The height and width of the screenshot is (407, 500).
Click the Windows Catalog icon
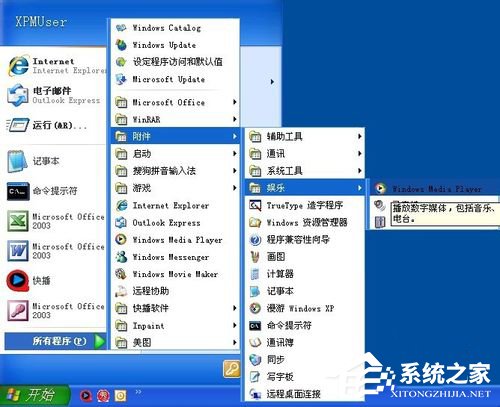coord(121,28)
